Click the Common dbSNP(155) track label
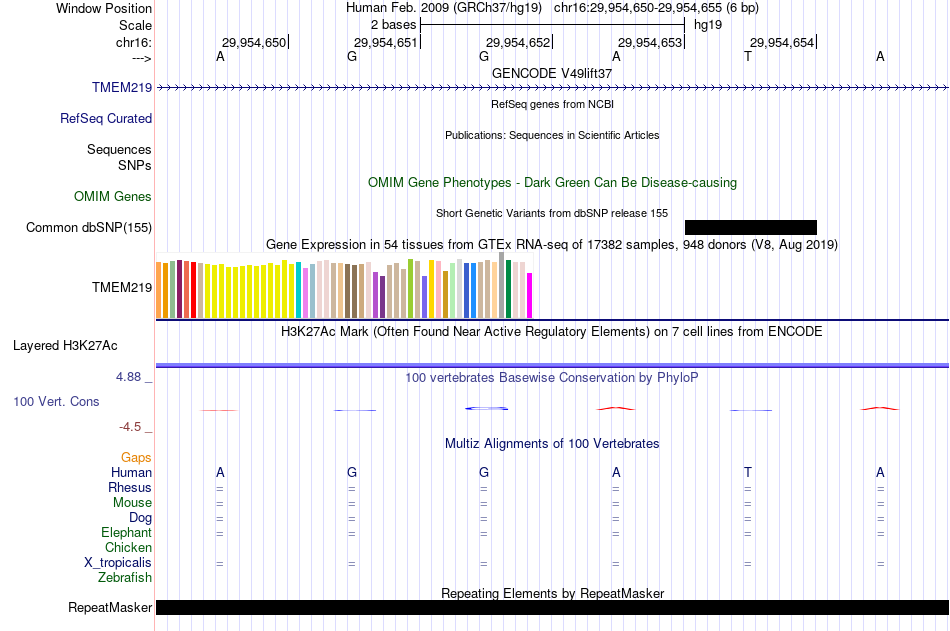The width and height of the screenshot is (950, 631). tap(89, 227)
